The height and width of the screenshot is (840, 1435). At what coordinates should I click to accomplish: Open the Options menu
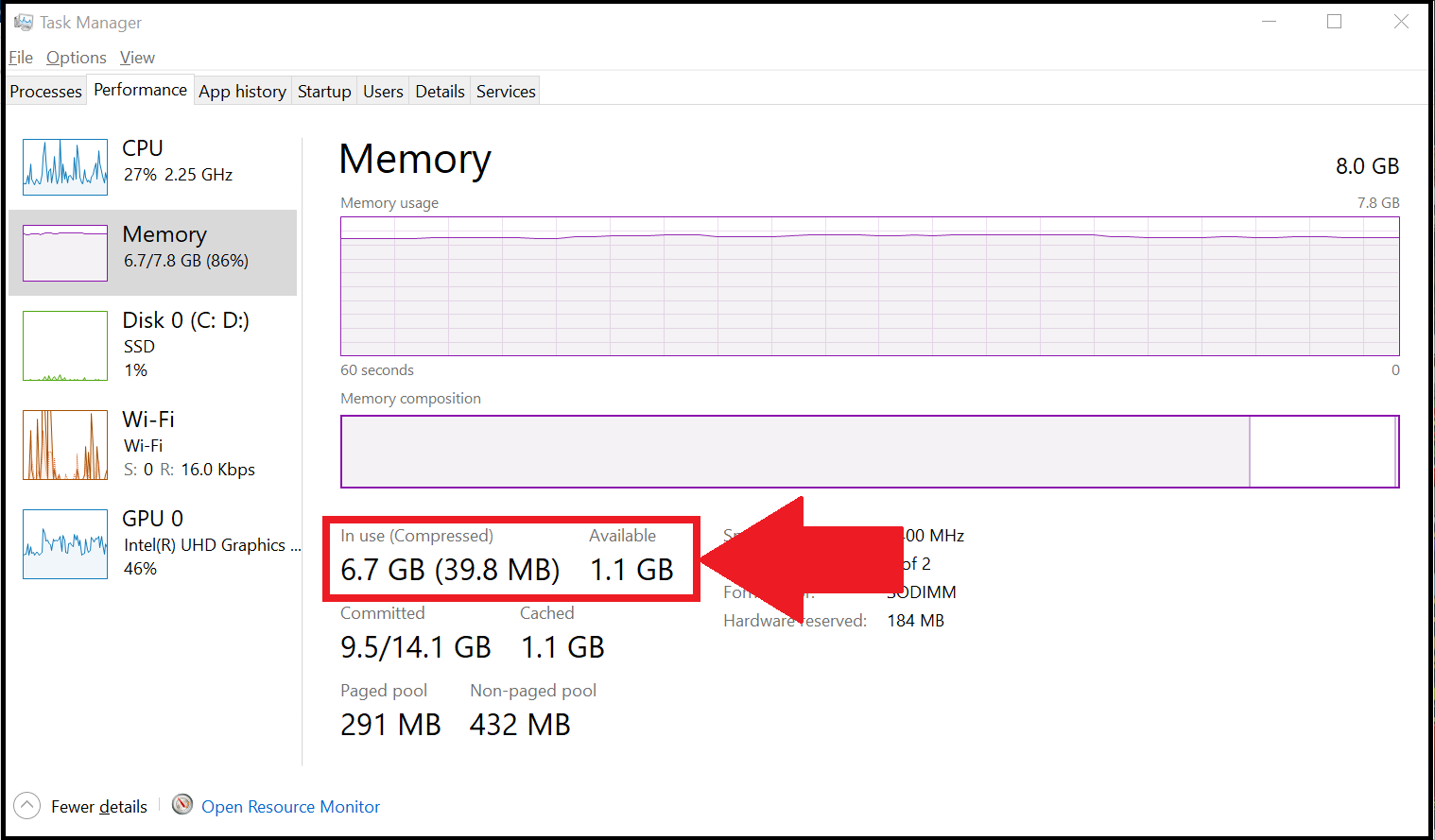point(77,58)
